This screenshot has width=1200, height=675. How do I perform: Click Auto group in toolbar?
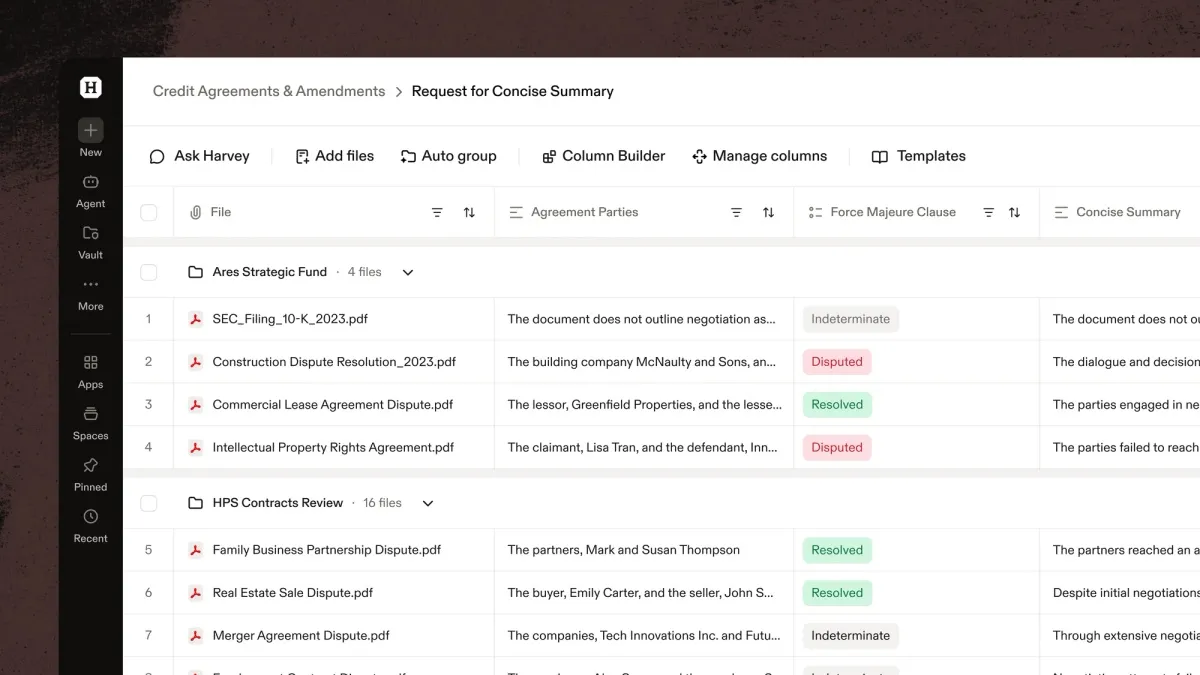tap(448, 156)
